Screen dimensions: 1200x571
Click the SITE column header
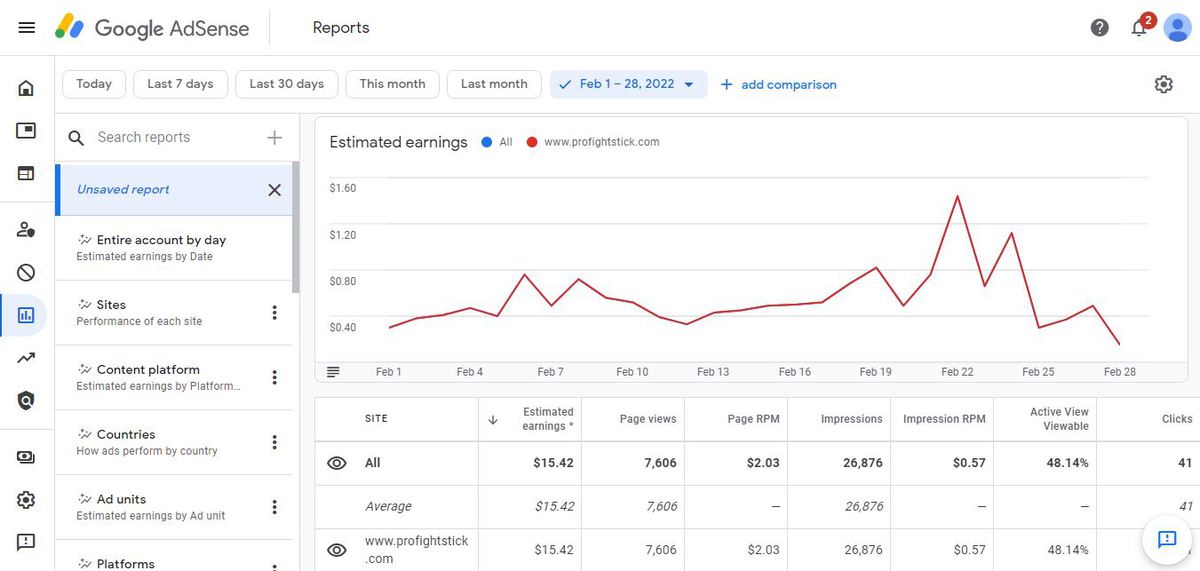click(x=376, y=419)
